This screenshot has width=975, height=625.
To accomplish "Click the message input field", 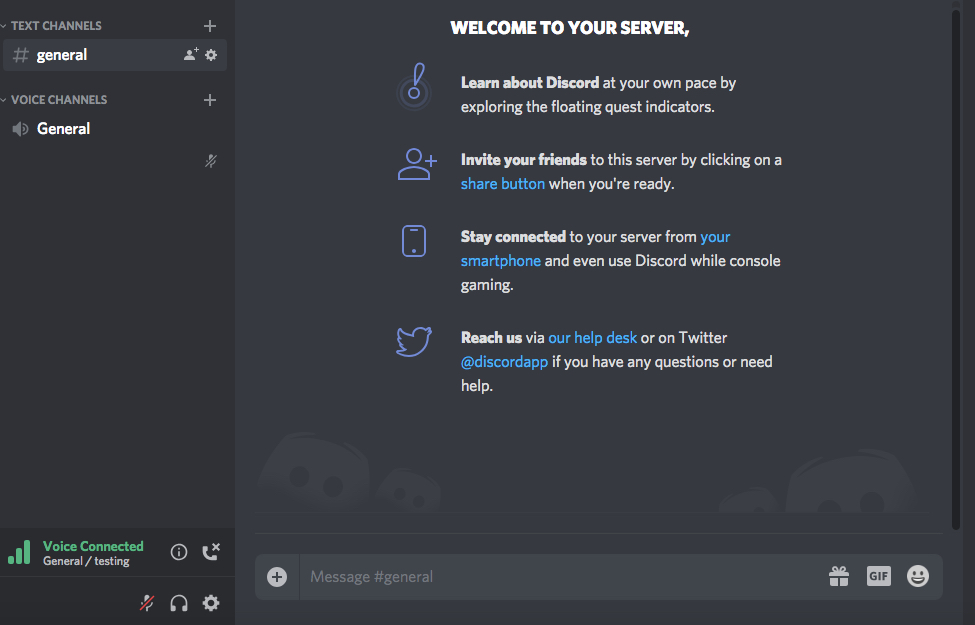I will 550,576.
